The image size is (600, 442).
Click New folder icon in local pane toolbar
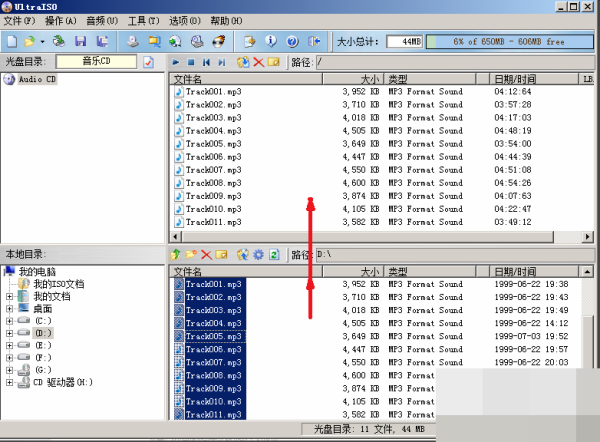[191, 254]
